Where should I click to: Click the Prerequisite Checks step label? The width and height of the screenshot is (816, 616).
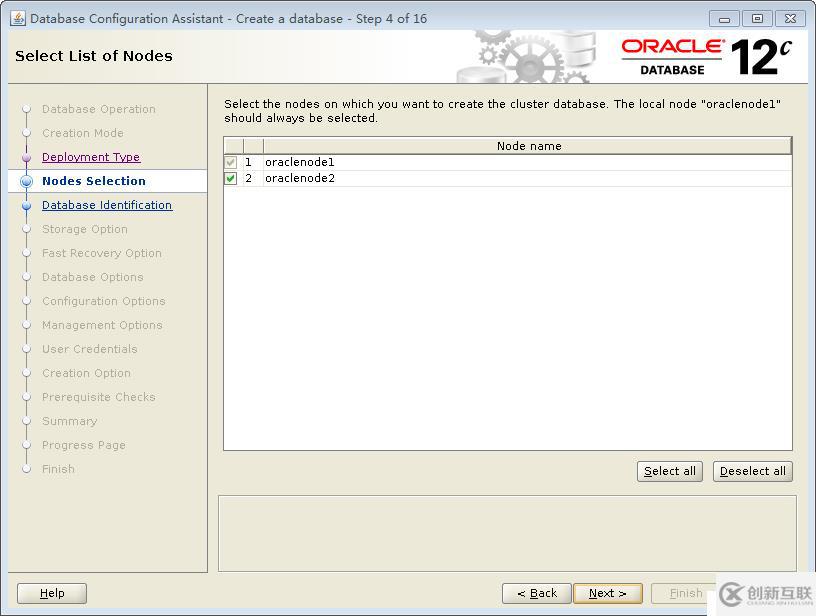[98, 397]
